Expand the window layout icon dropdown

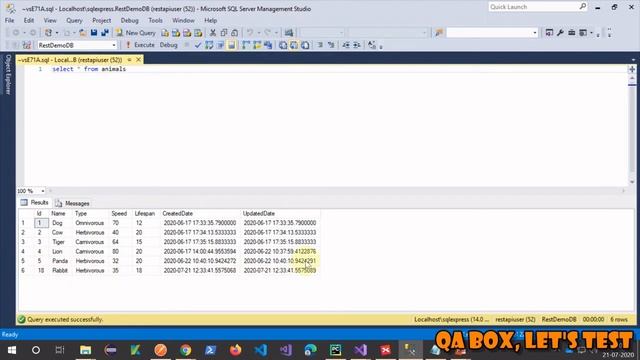[591, 33]
